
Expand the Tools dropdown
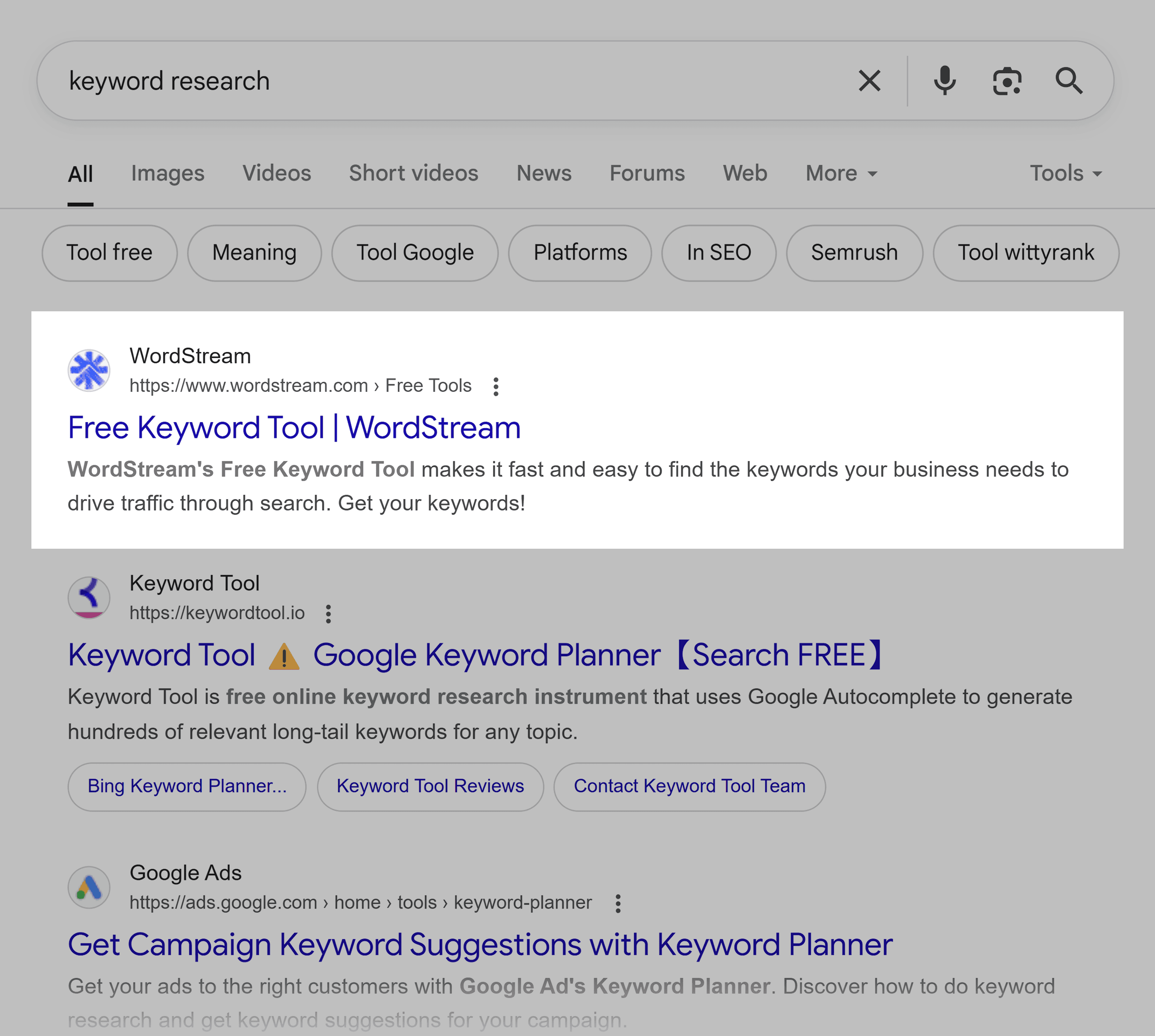click(1066, 173)
